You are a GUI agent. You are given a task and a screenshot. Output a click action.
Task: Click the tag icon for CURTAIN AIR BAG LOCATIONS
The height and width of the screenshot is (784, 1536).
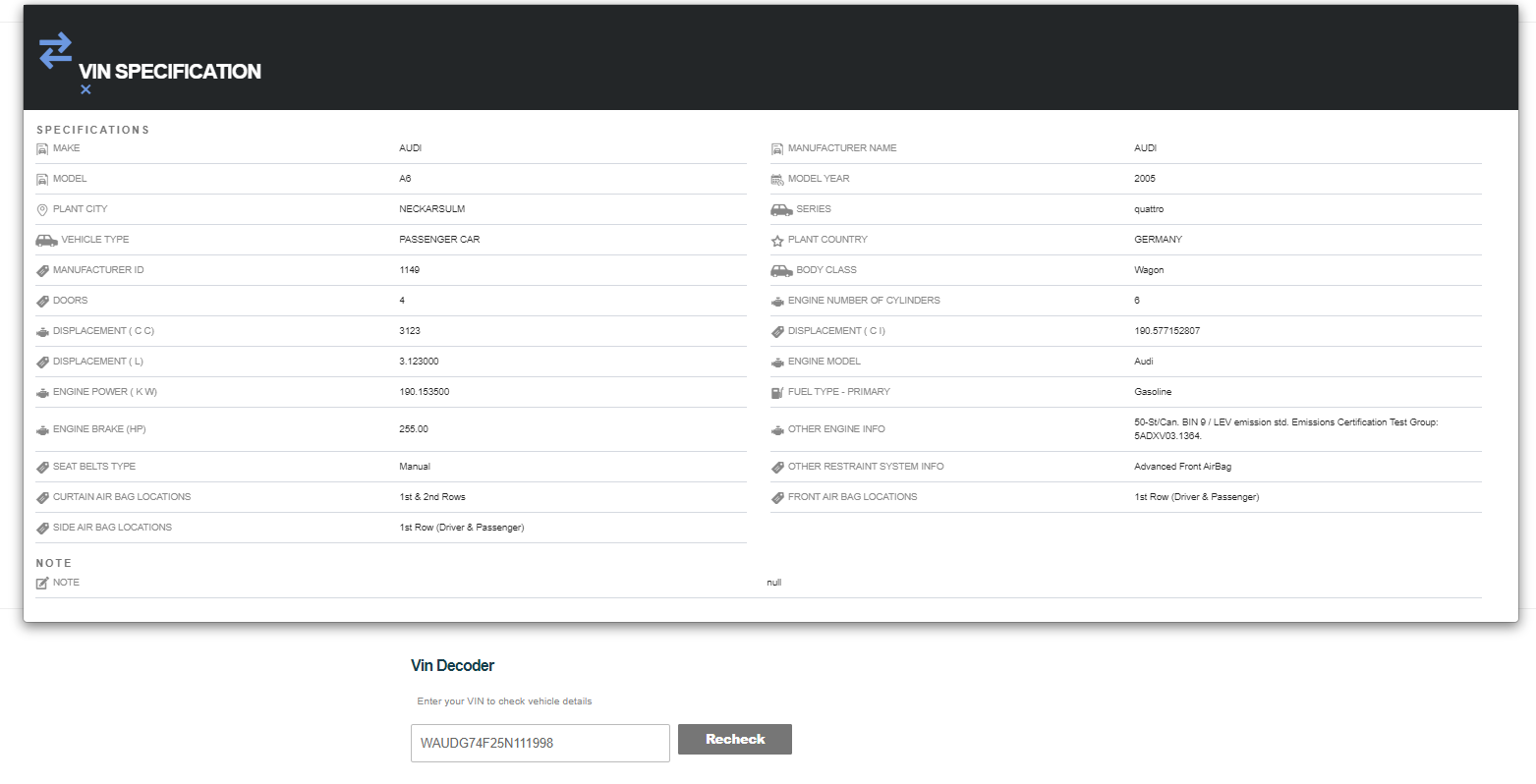click(42, 498)
